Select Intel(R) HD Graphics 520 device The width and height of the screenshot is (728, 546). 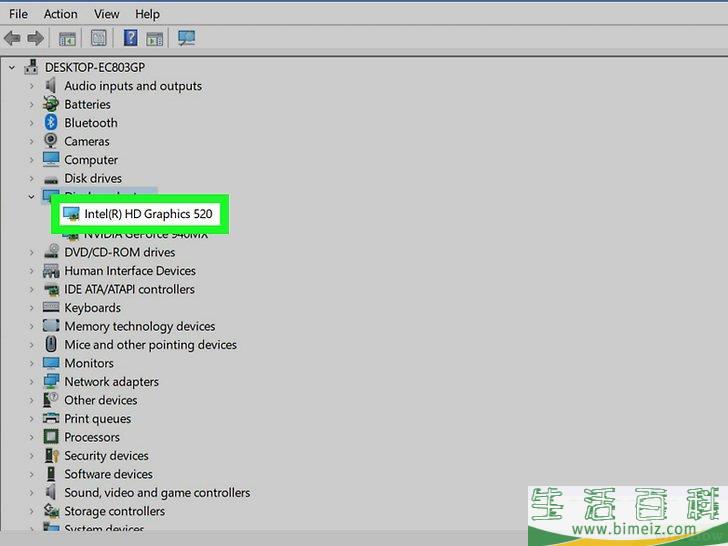[148, 214]
